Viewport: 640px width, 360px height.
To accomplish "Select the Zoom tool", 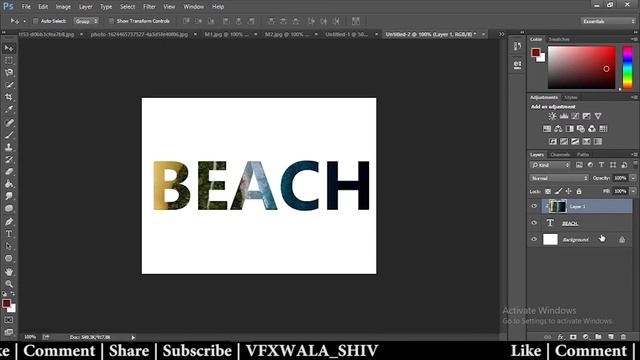I will click(9, 284).
